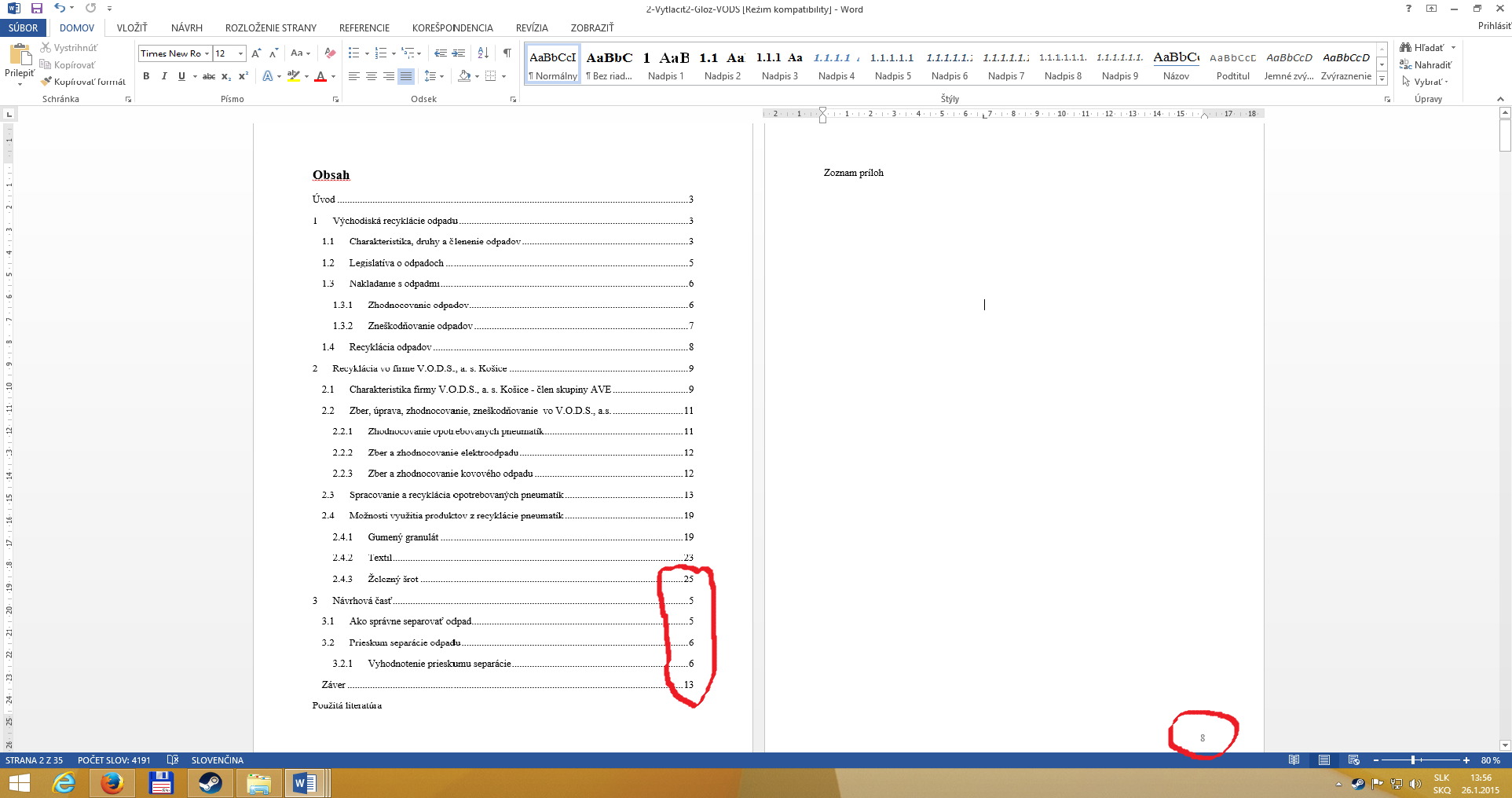This screenshot has height=798, width=1512.
Task: Toggle italic formatting
Action: point(164,76)
